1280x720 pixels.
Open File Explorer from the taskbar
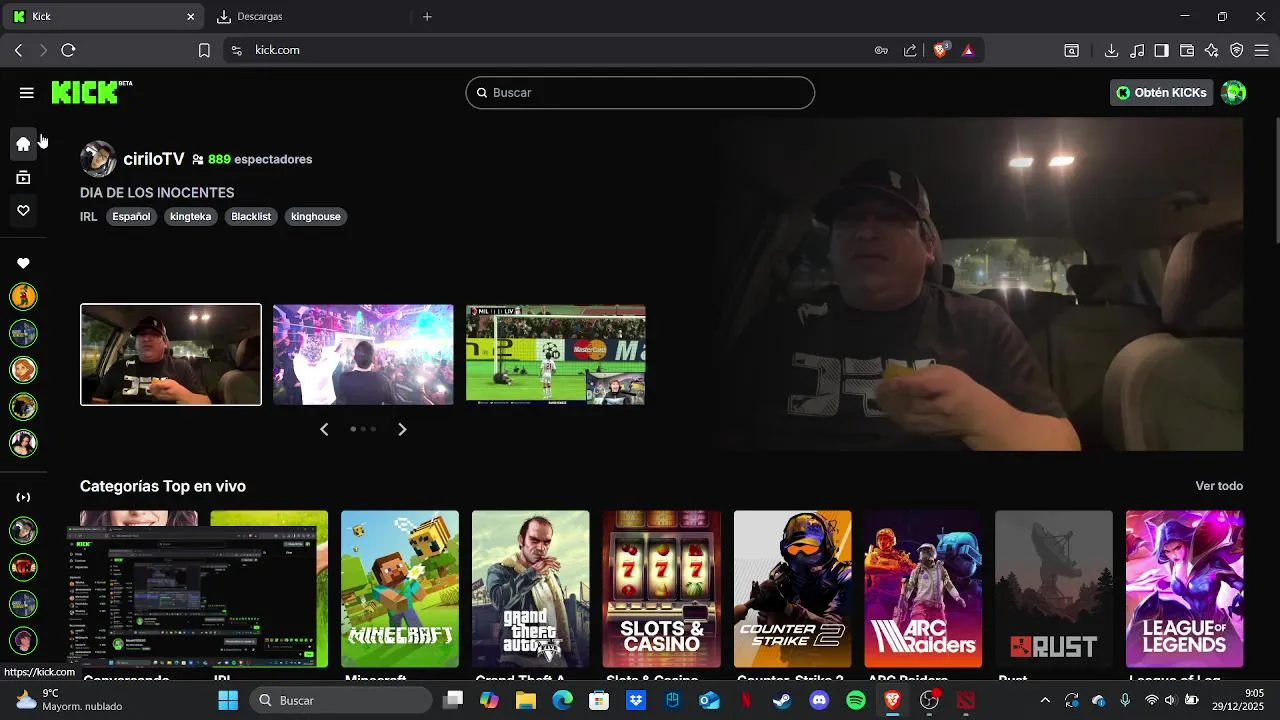point(525,700)
